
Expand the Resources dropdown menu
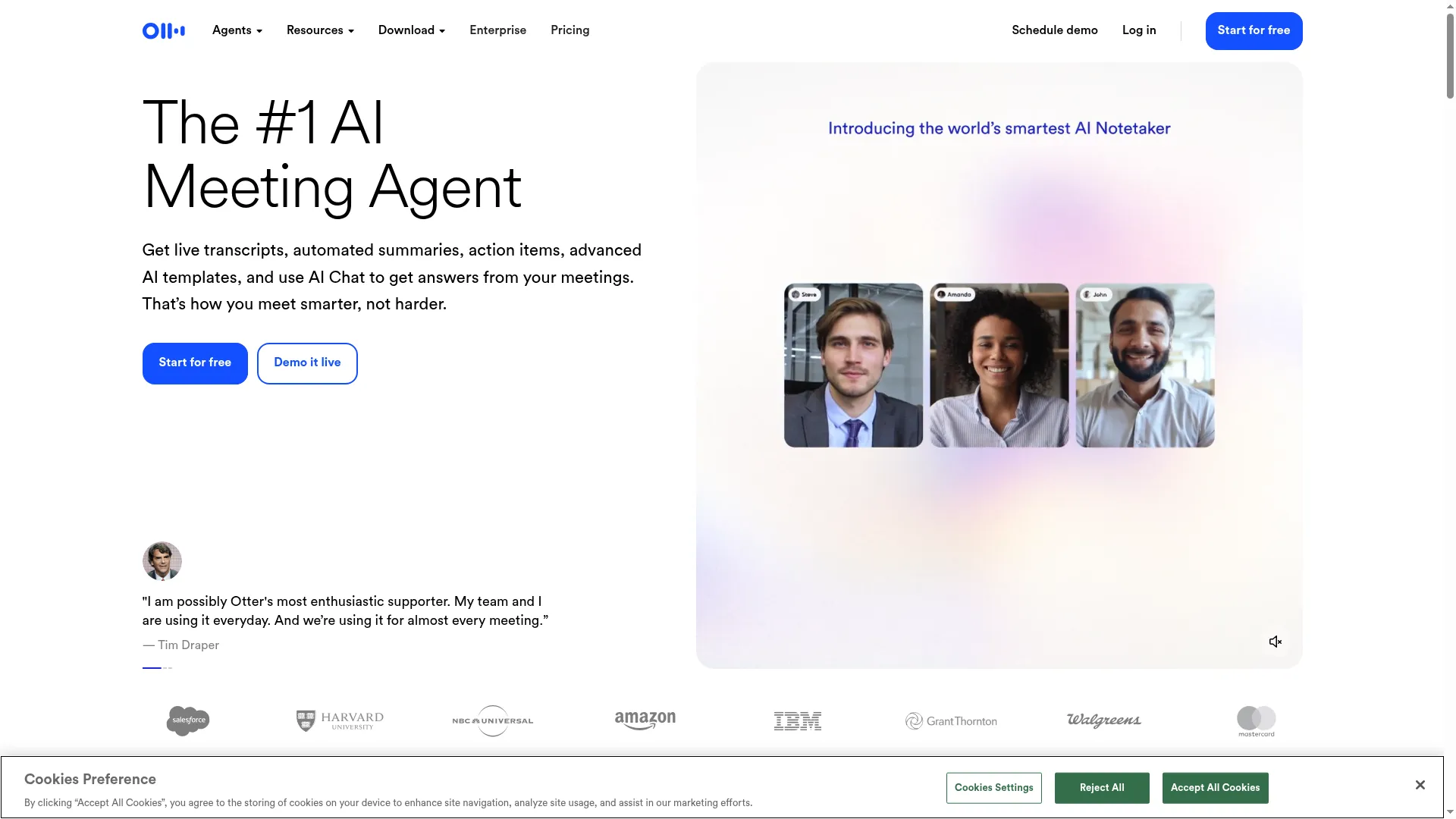(x=320, y=30)
